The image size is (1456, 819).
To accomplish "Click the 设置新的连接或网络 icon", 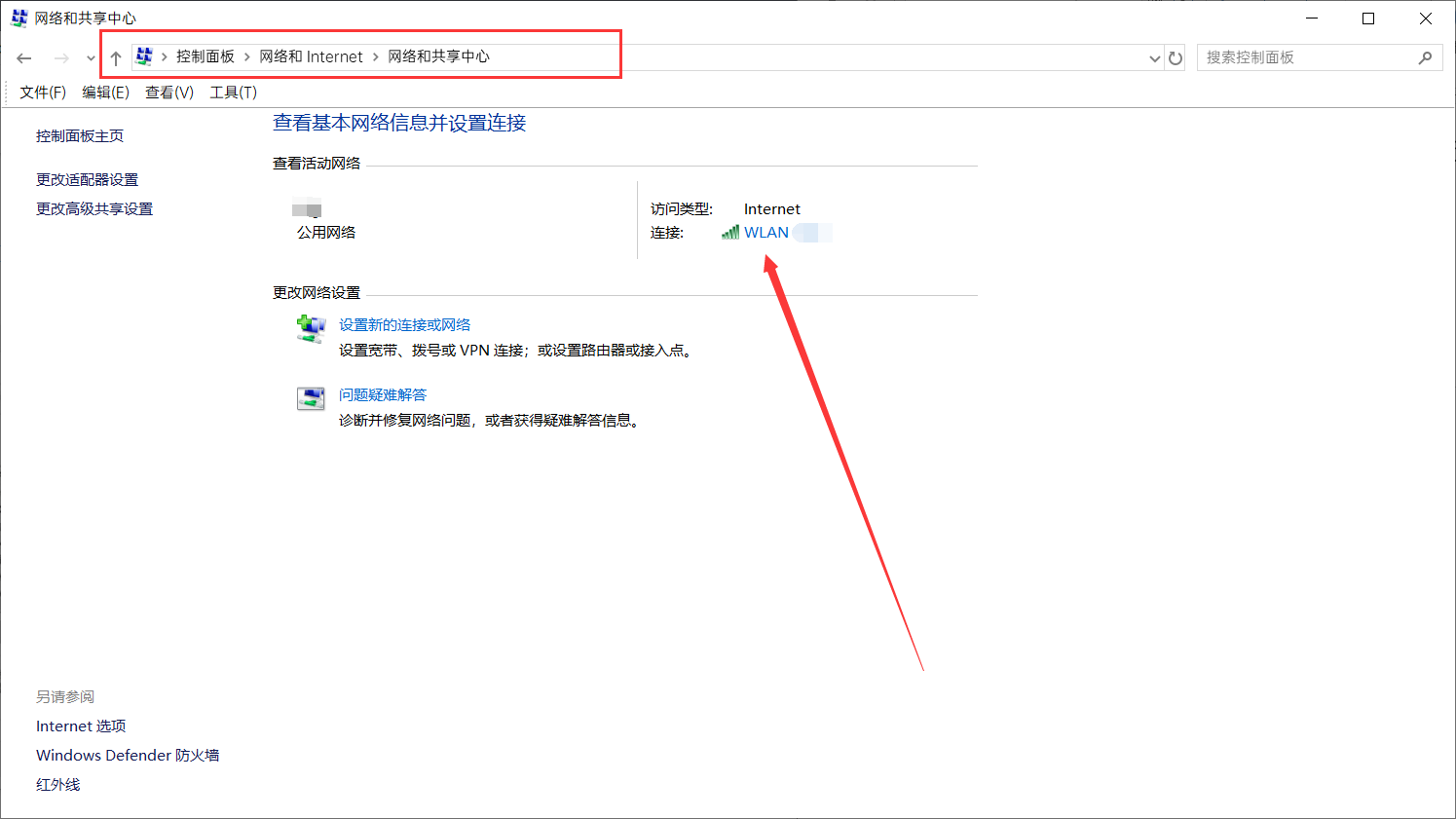I will [311, 329].
